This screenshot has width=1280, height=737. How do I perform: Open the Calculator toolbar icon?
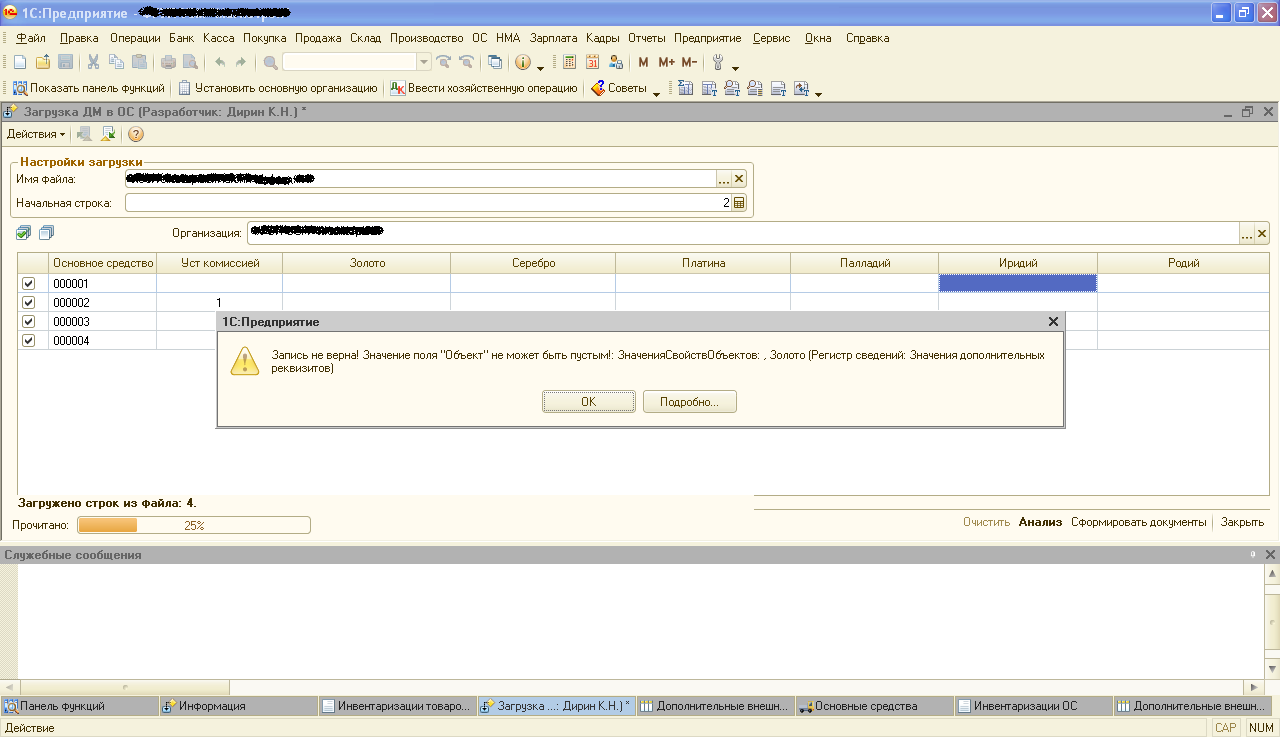tap(569, 62)
